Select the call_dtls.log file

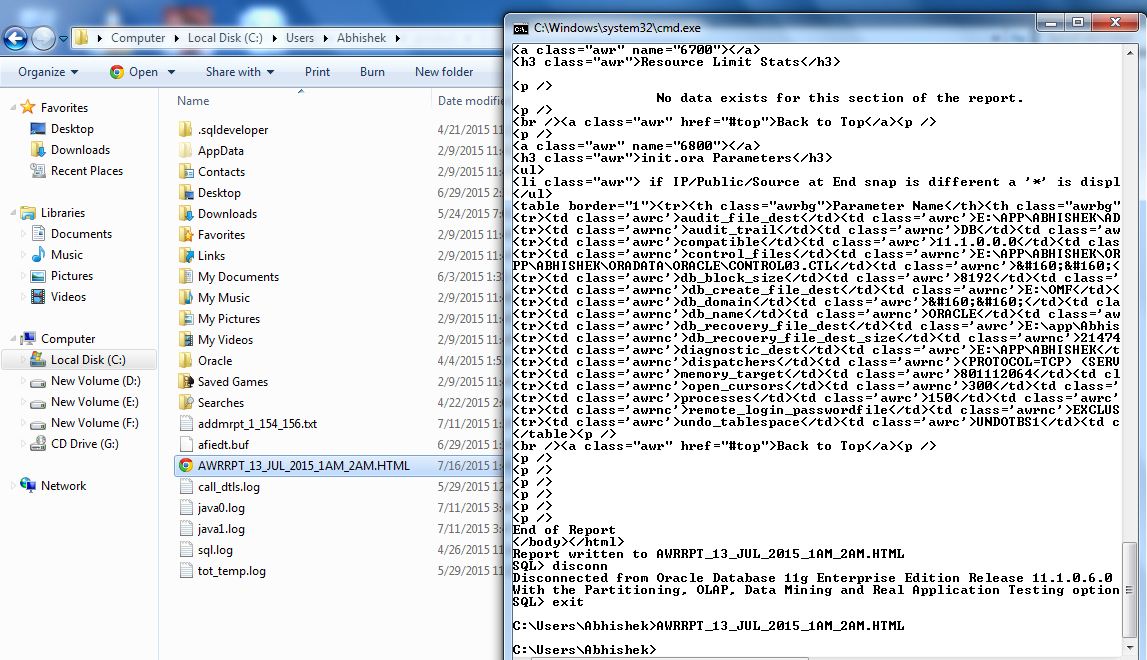tap(228, 487)
